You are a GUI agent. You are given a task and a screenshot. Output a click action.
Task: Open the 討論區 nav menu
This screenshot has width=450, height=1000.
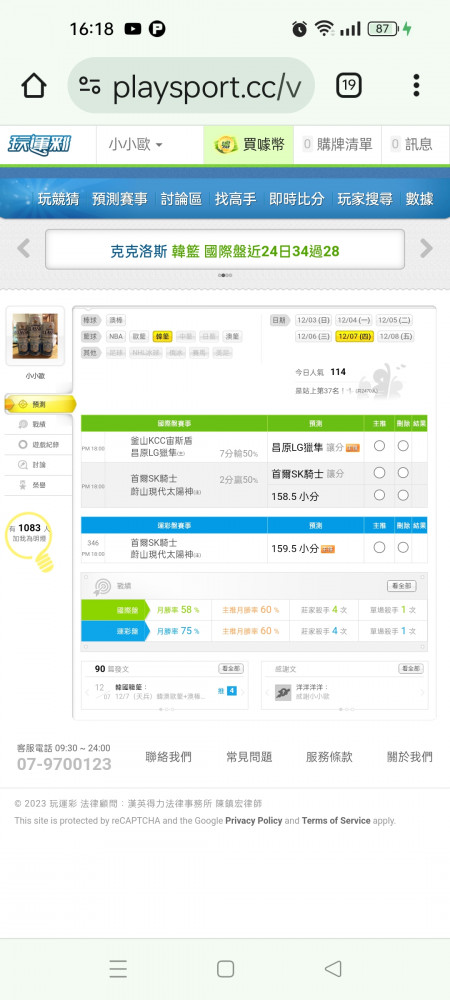tap(181, 199)
